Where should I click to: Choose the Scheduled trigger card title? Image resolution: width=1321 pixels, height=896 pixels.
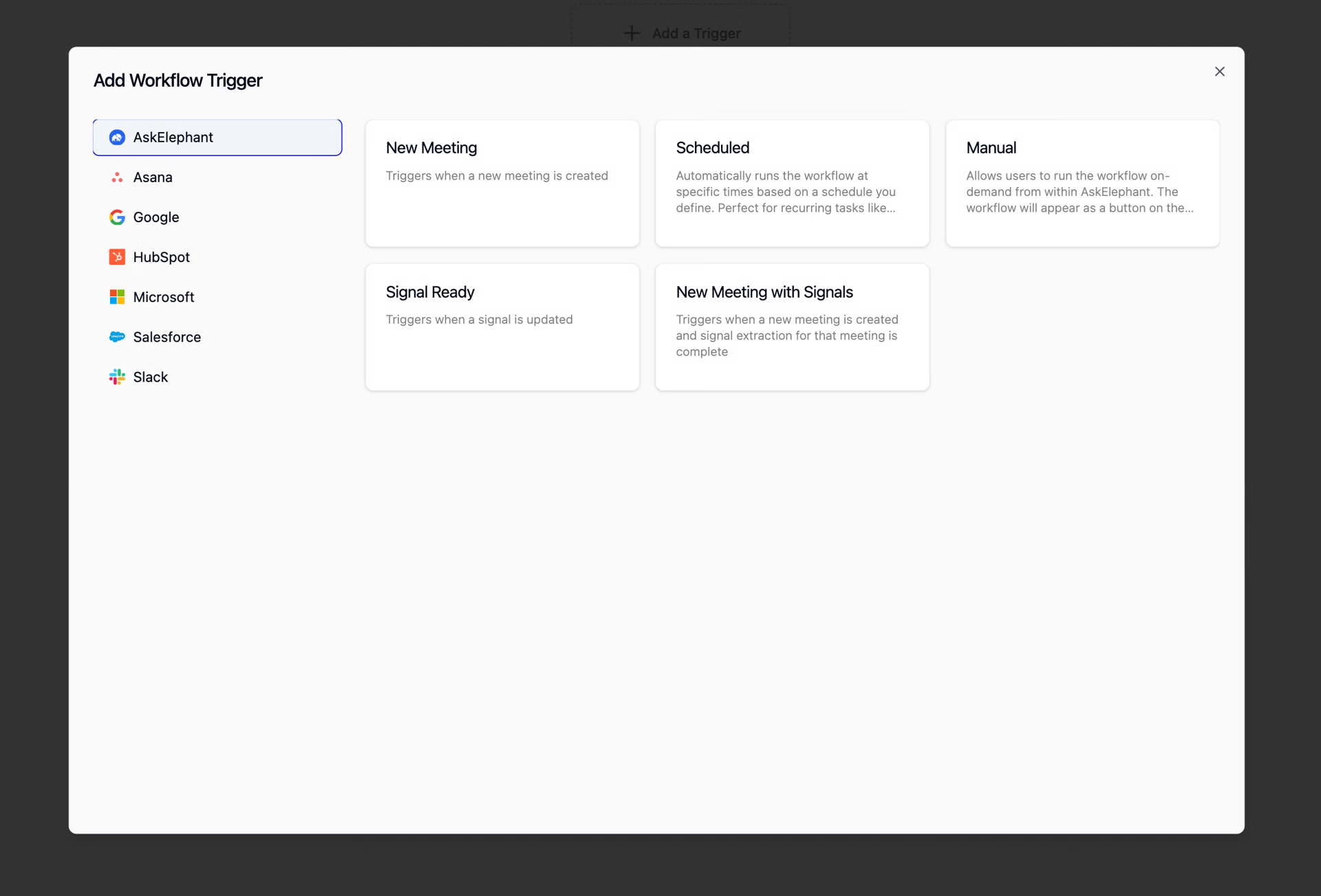click(713, 148)
